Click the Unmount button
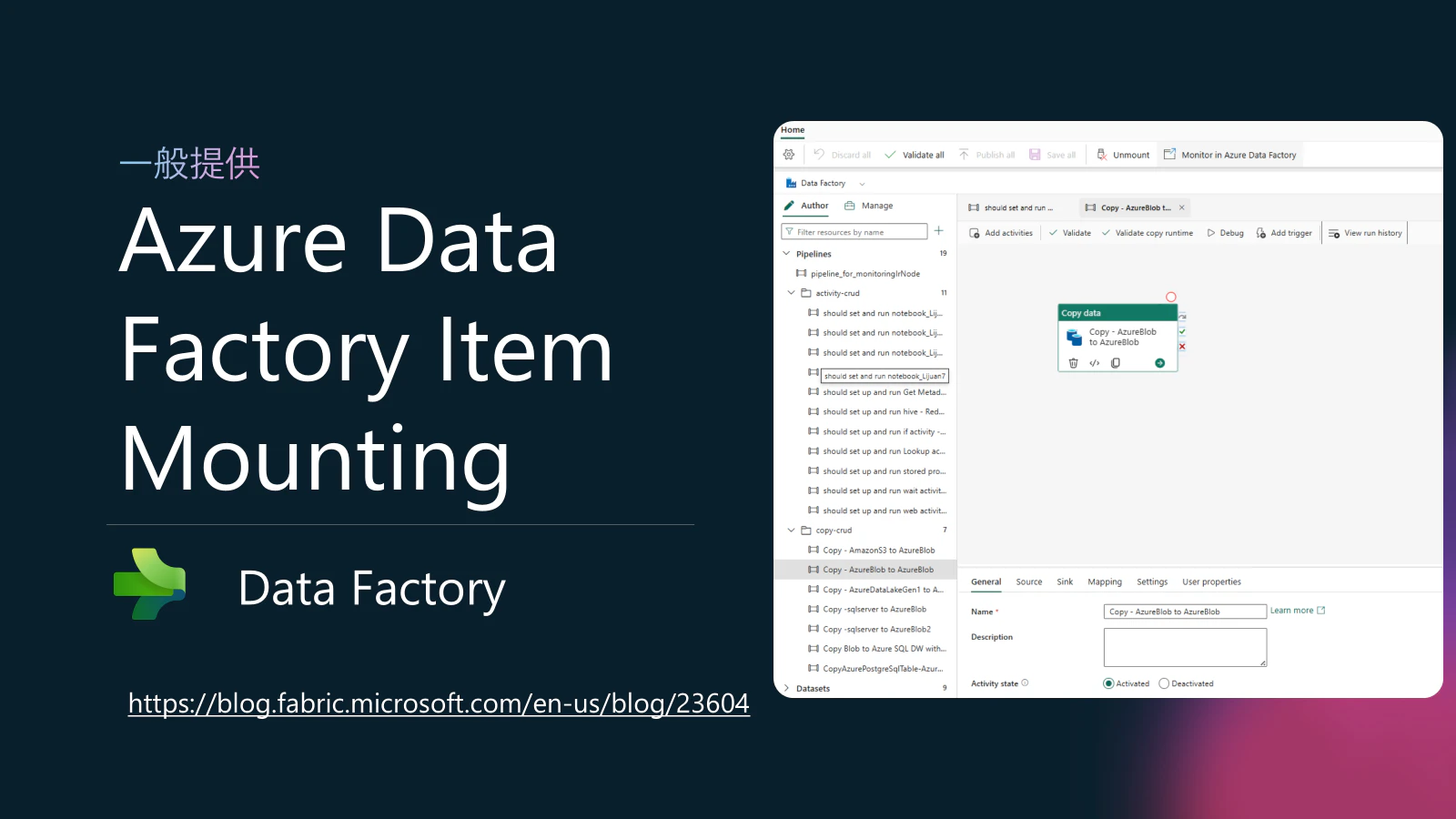The image size is (1456, 819). coord(1123,155)
